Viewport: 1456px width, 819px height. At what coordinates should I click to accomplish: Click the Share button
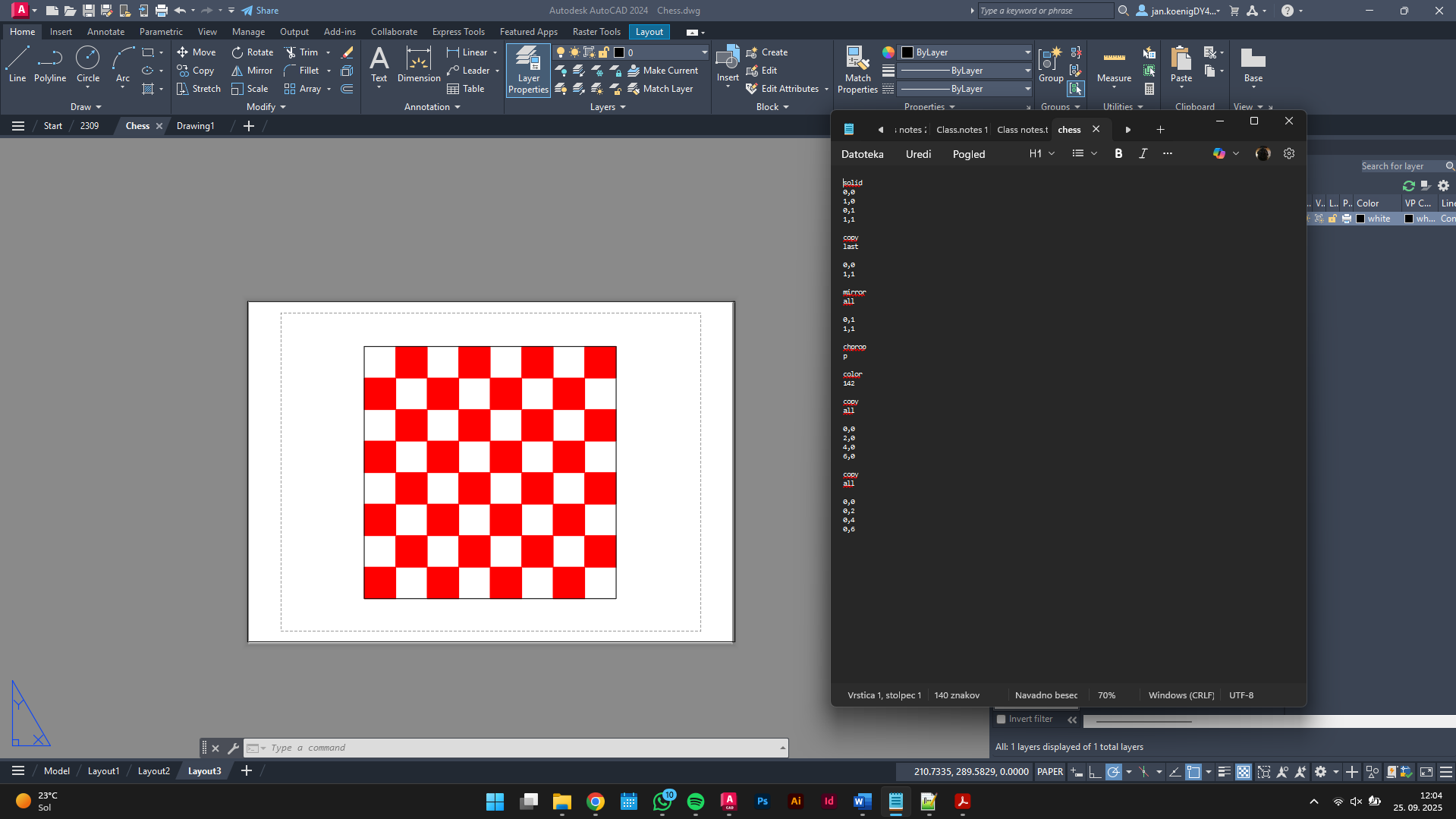(x=260, y=11)
